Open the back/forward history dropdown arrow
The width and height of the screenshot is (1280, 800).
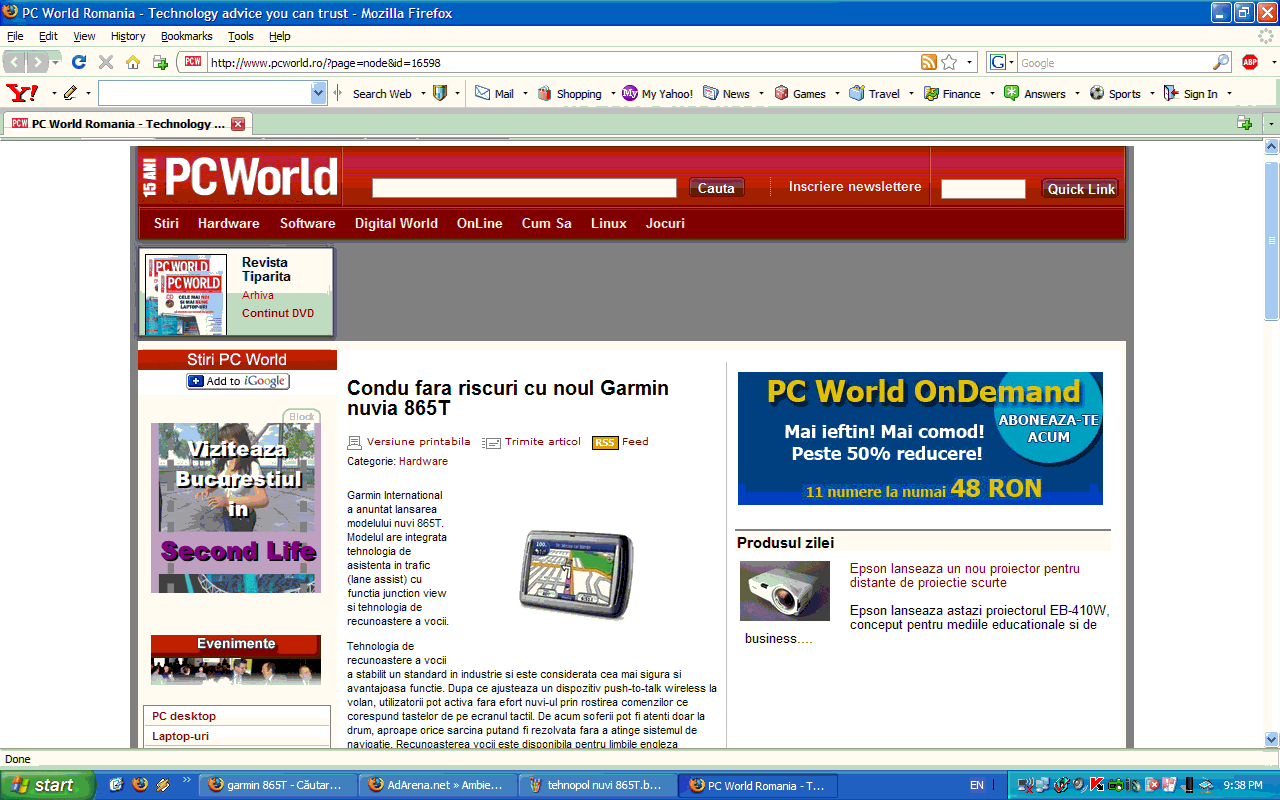pyautogui.click(x=56, y=62)
